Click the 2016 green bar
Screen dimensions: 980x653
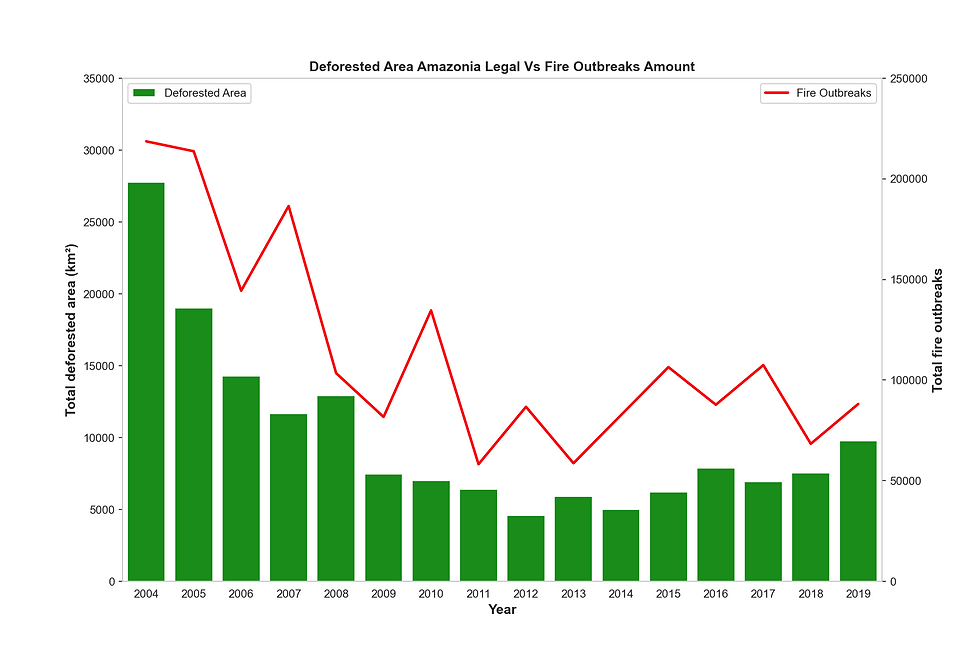[716, 525]
